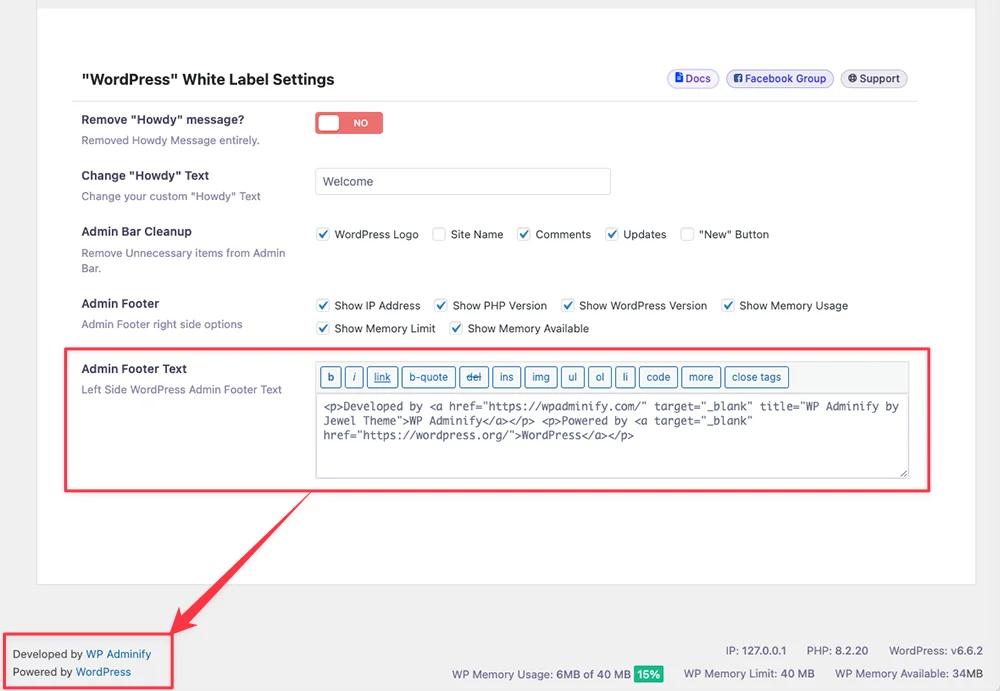Click the Admin Footer right side options description

point(162,324)
